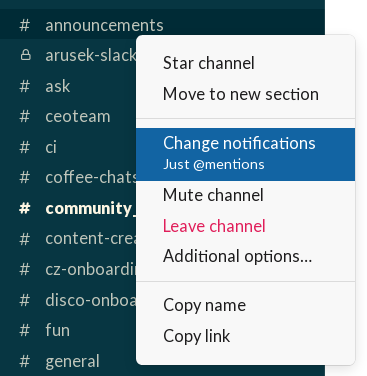Click hash icon next to general
Screen dimensions: 367x376
pyautogui.click(x=24, y=362)
